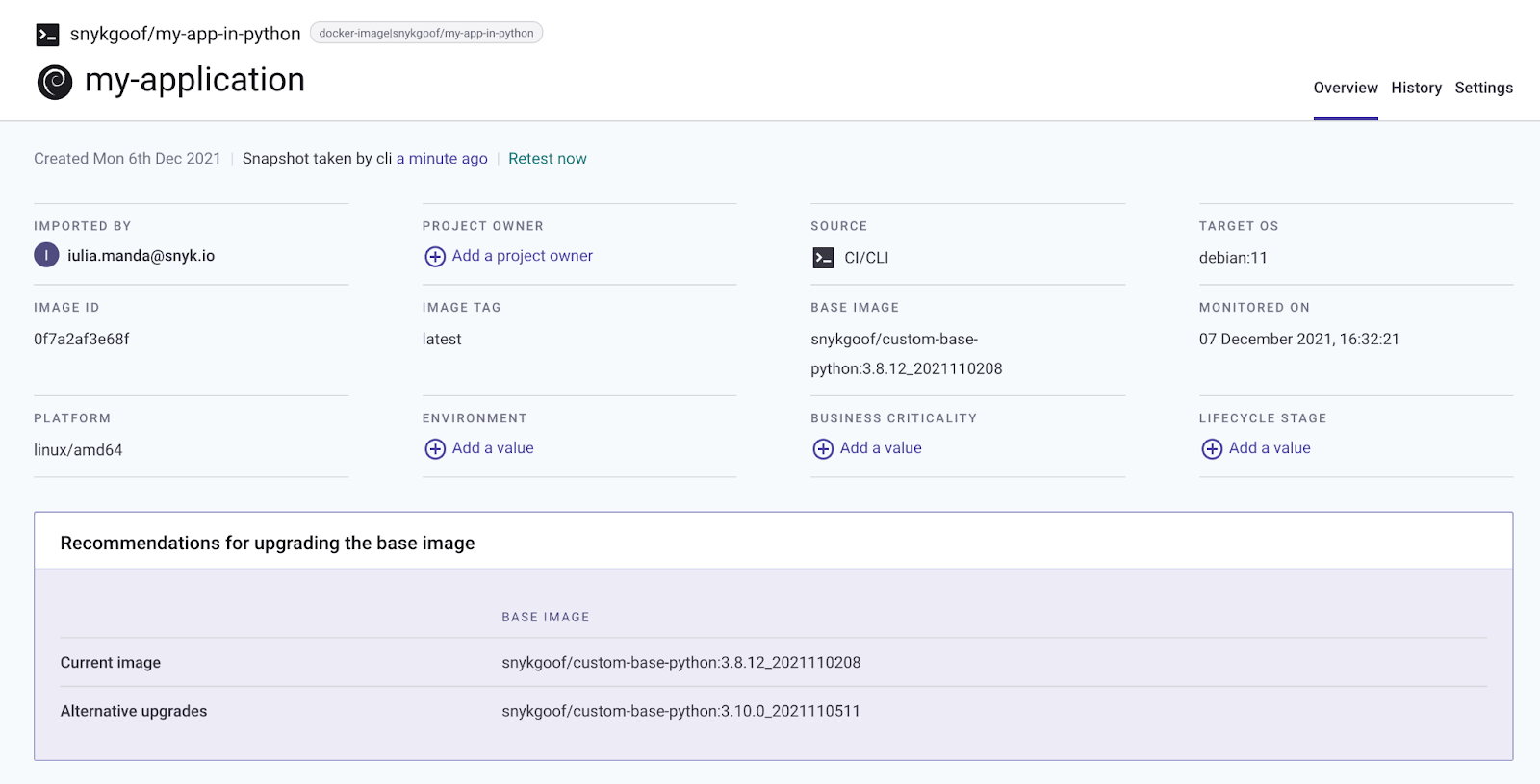Click the target OS value debian:11
Viewport: 1540px width, 784px height.
(x=1233, y=258)
